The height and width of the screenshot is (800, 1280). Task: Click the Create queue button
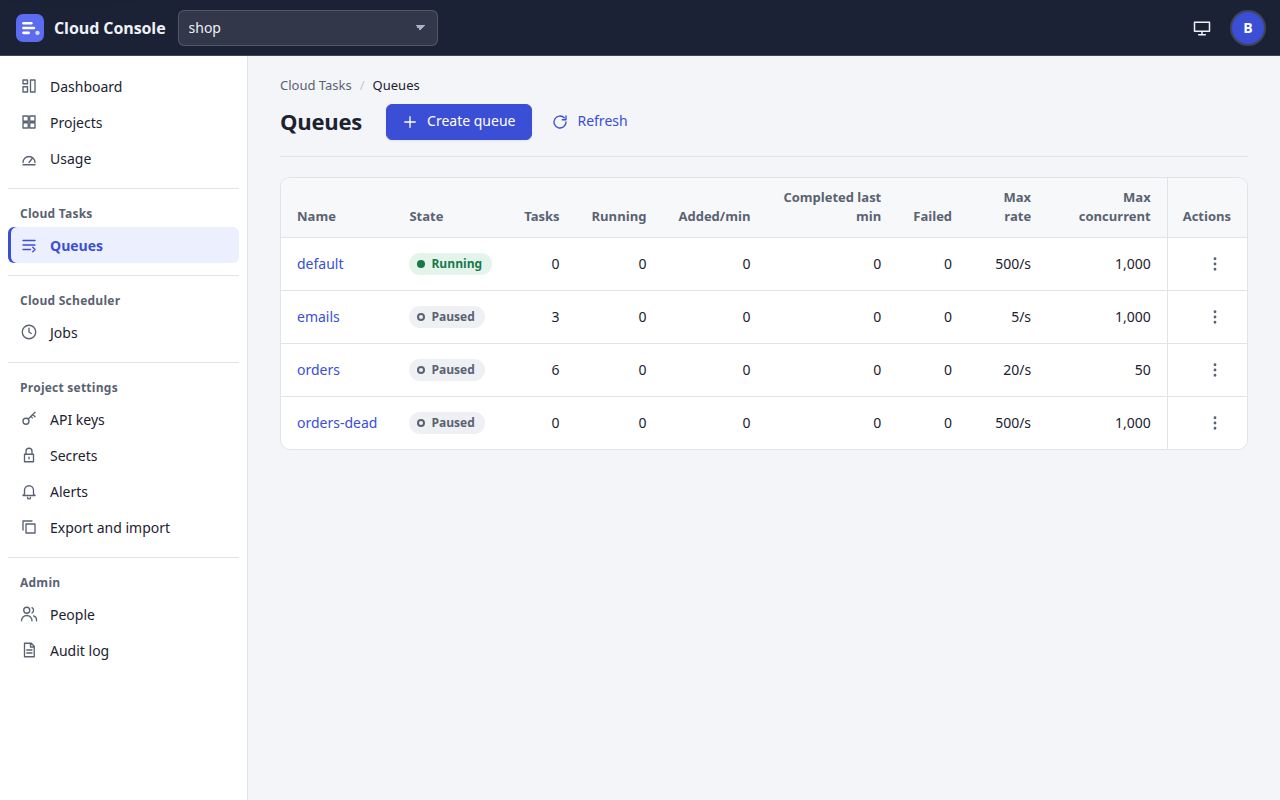coord(459,122)
